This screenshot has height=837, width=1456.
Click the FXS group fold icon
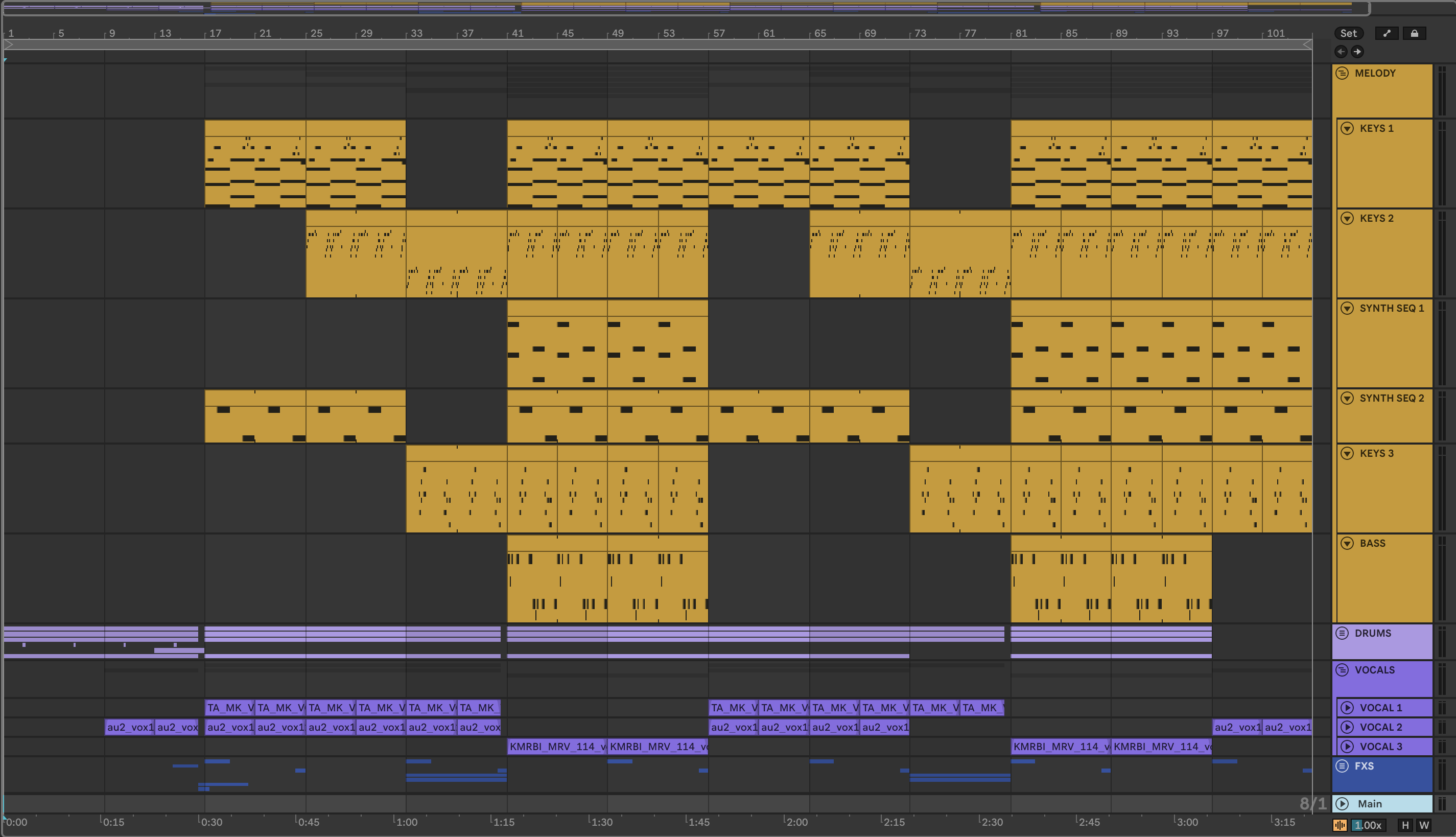coord(1342,765)
